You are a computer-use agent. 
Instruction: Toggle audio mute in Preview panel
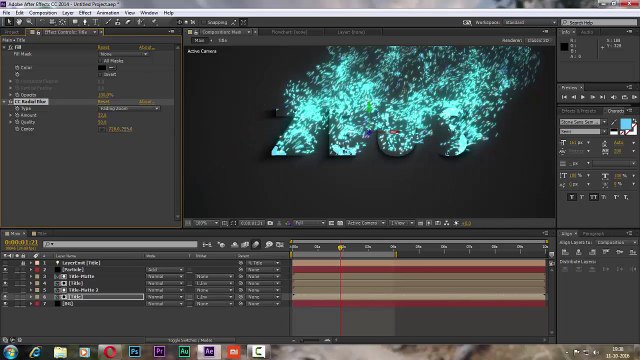613,97
